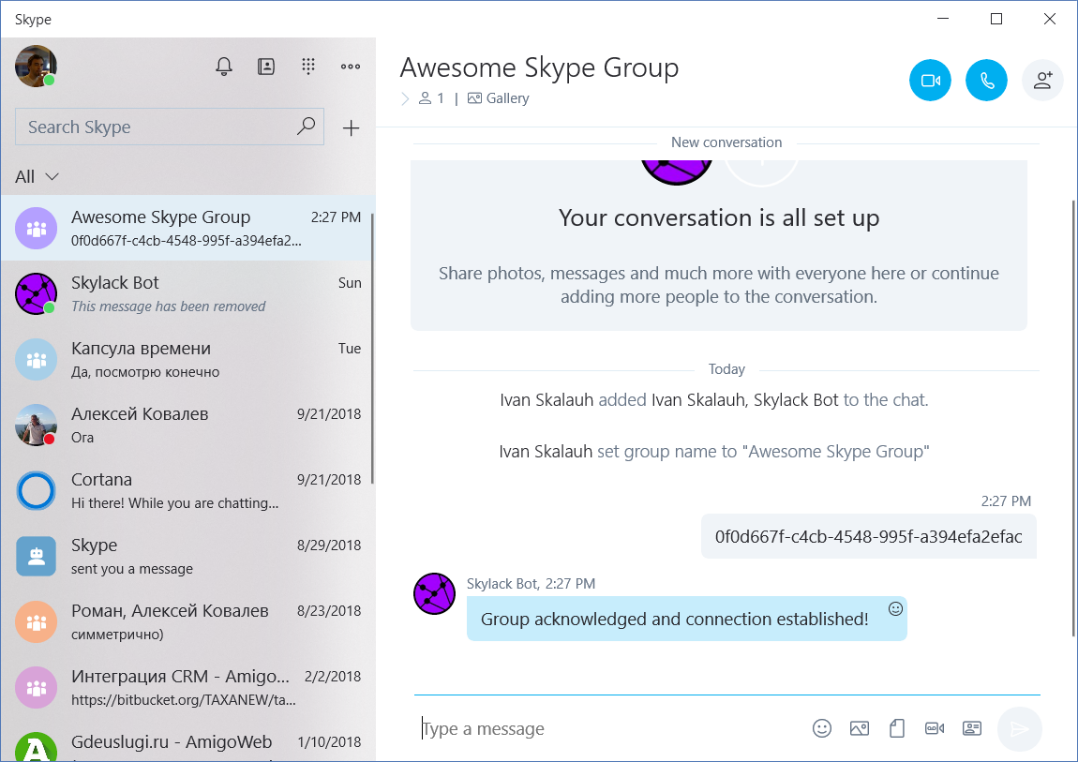Click the sent message 0f0d667f-c4cb-4548 bubble
The image size is (1078, 762).
(868, 536)
